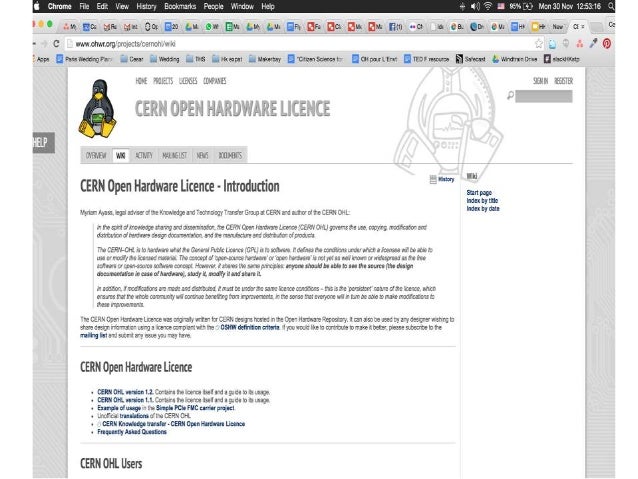Go forward with the browser forward arrow
The height and width of the screenshot is (479, 638).
(43, 44)
